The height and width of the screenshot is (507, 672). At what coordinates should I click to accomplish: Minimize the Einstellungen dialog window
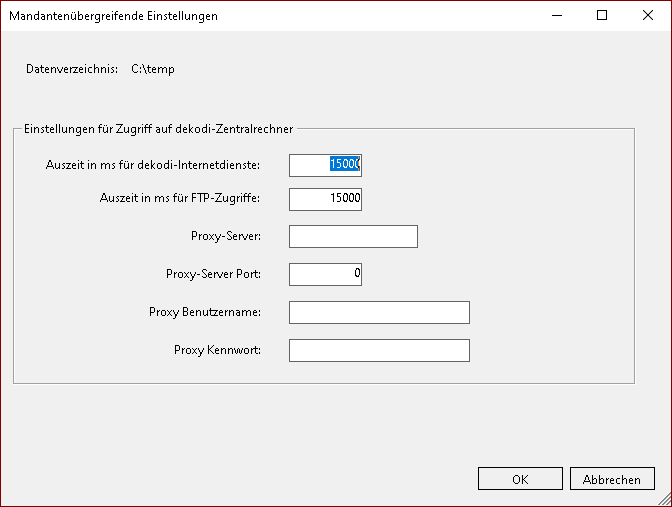pos(556,16)
